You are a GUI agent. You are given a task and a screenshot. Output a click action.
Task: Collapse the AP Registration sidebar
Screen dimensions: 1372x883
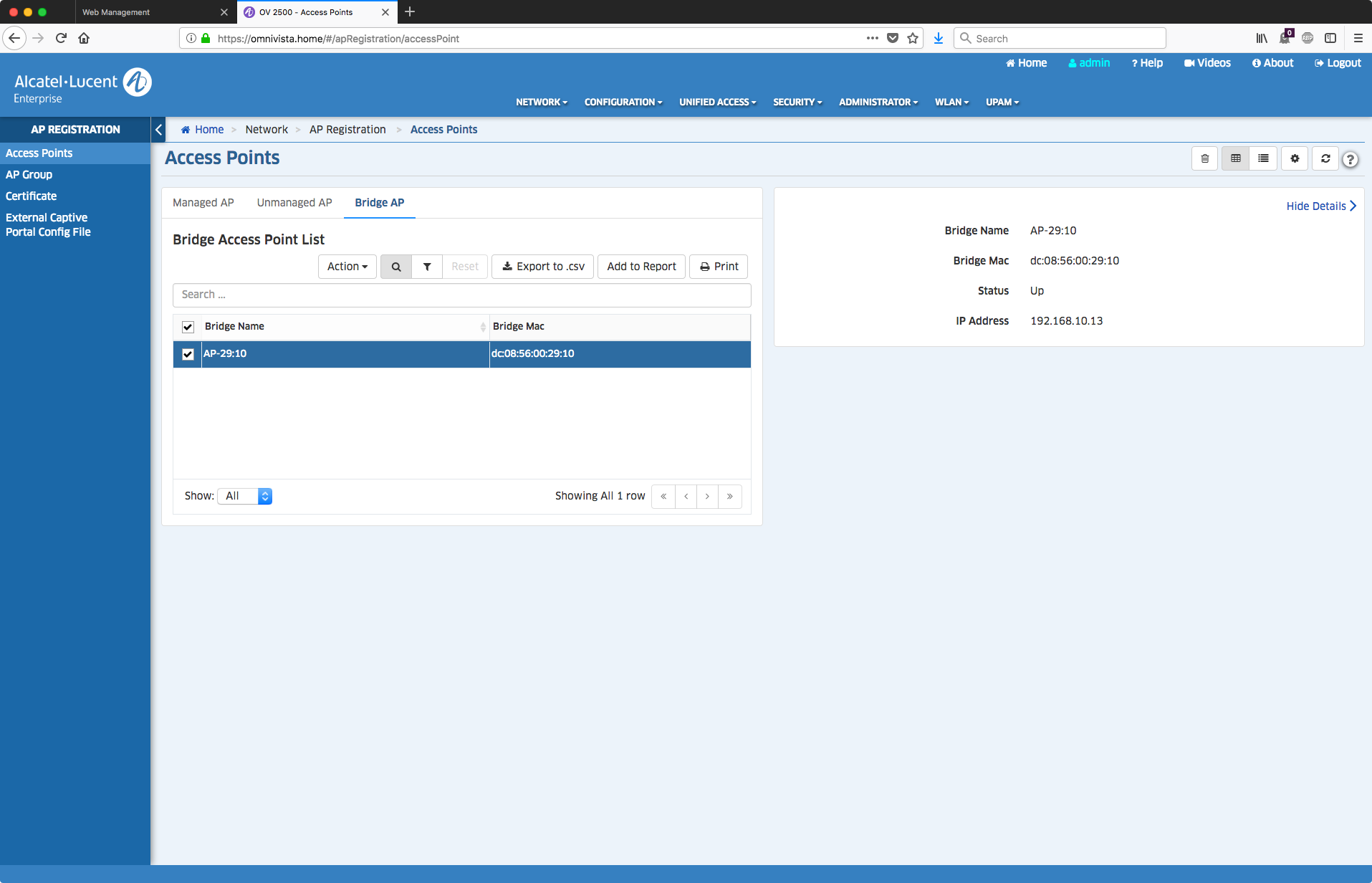(159, 130)
